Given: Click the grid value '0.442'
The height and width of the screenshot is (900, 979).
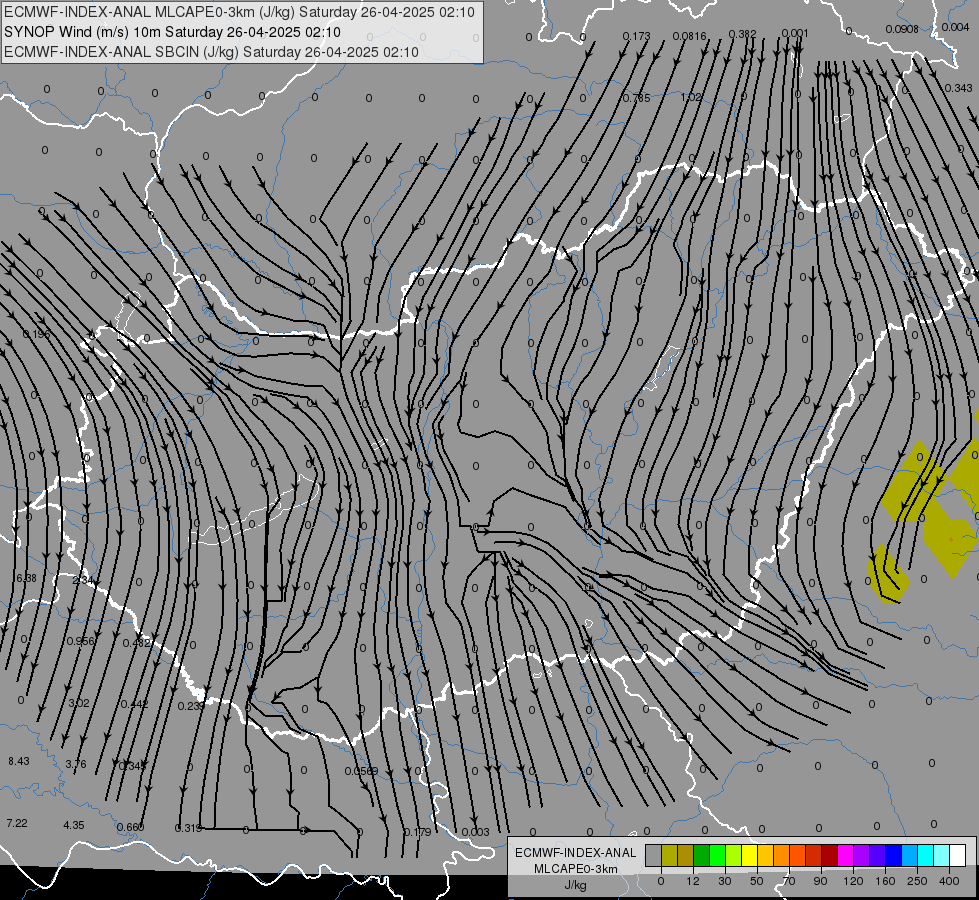Looking at the screenshot, I should coord(134,704).
